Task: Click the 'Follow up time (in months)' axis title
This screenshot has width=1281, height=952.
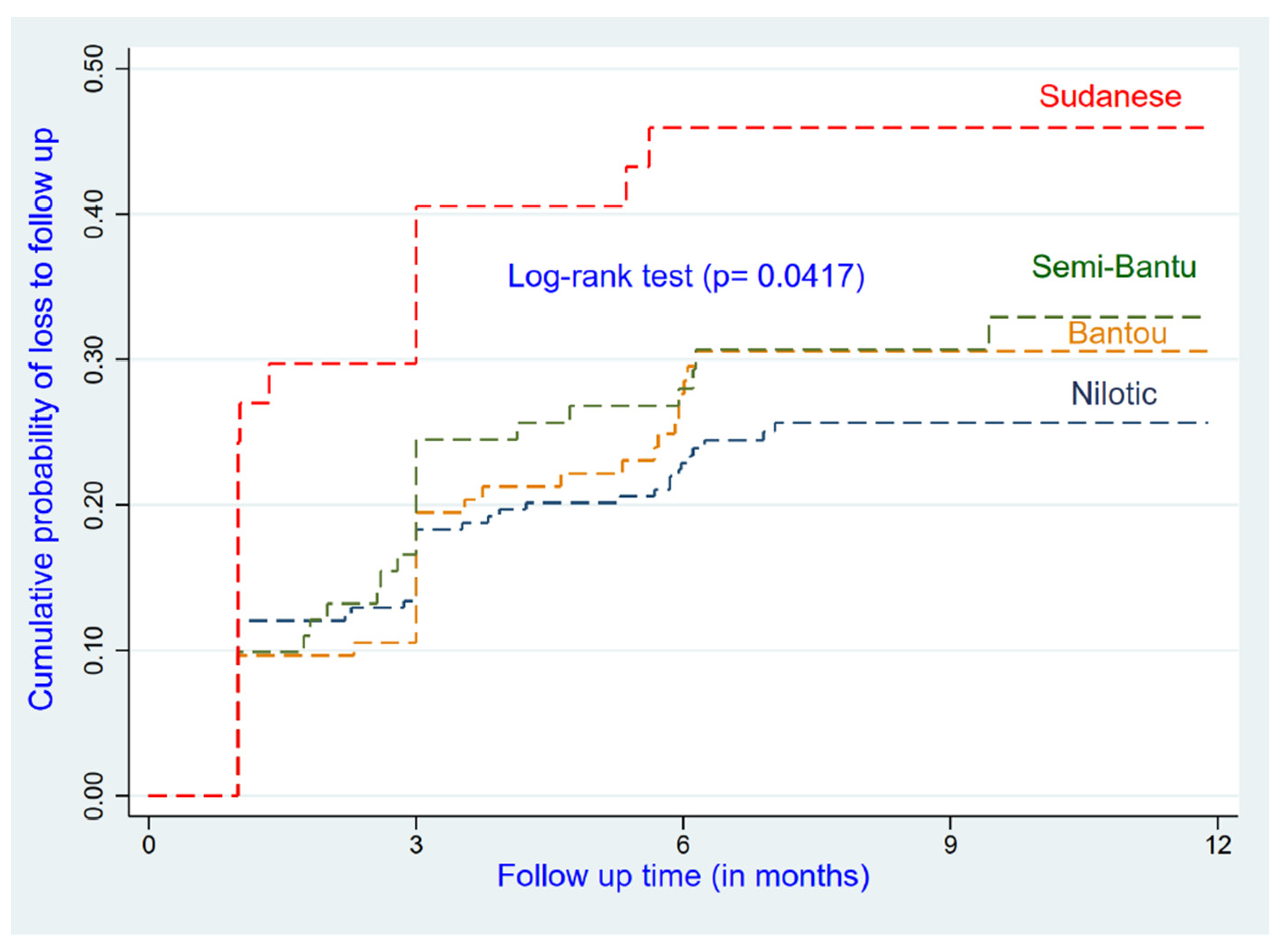Action: (683, 876)
